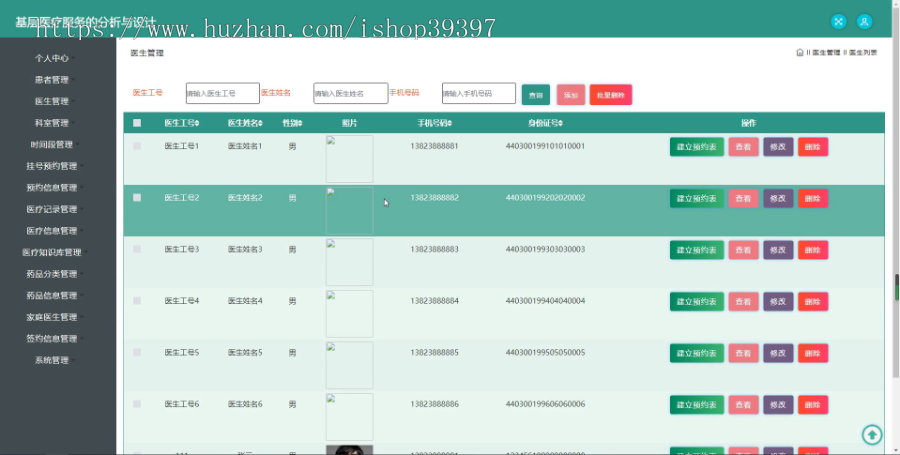Image resolution: width=900 pixels, height=455 pixels.
Task: Click 删除 for 医生工号1
Action: pos(813,147)
